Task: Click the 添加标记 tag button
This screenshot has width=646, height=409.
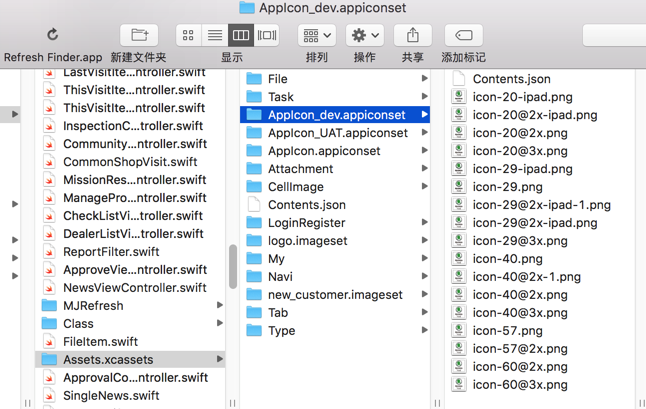Action: coord(463,35)
